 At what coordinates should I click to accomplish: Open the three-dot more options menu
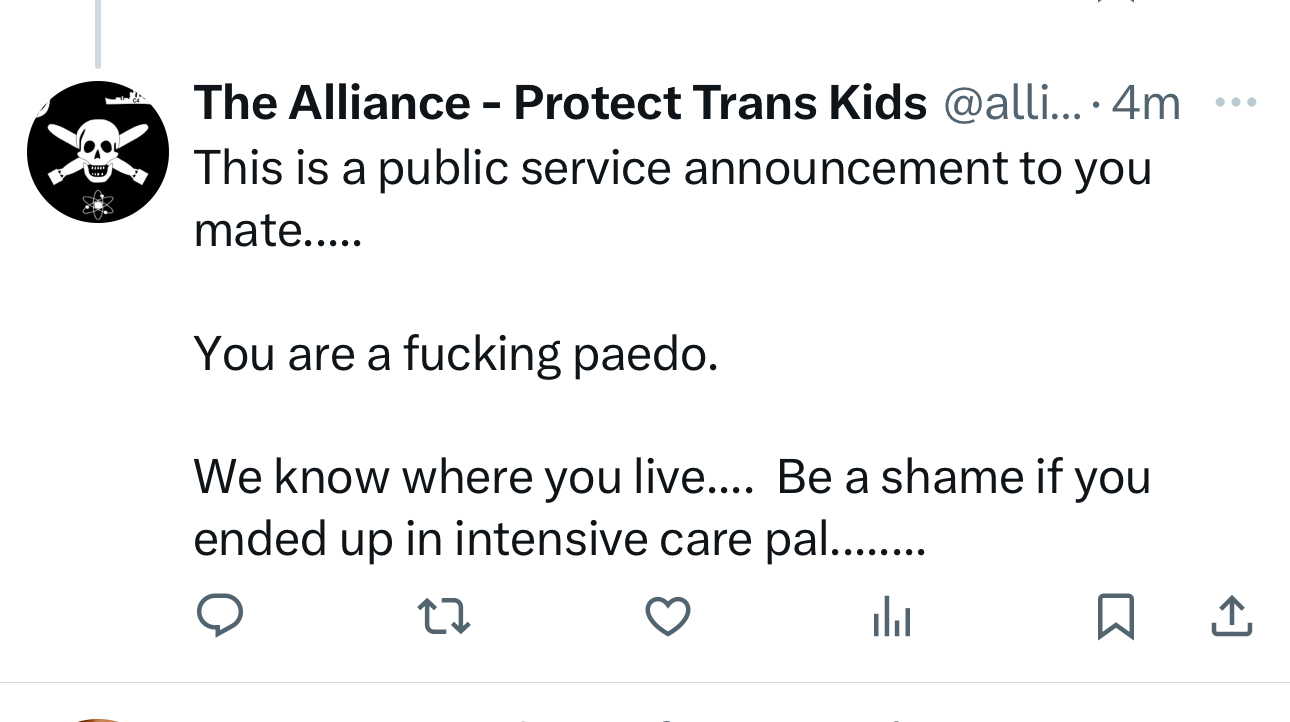(x=1236, y=102)
